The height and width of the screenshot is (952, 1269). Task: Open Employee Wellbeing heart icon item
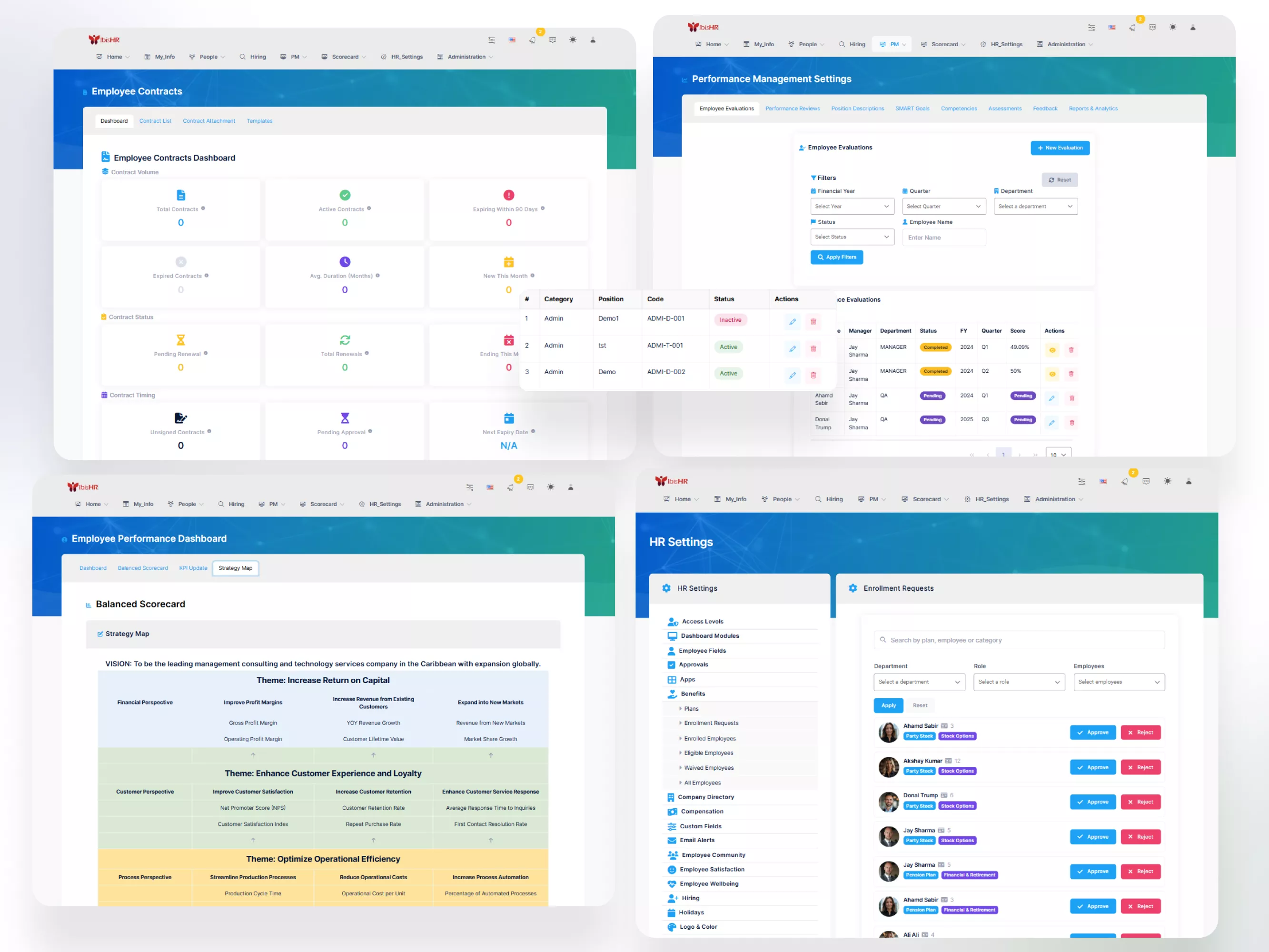coord(672,884)
